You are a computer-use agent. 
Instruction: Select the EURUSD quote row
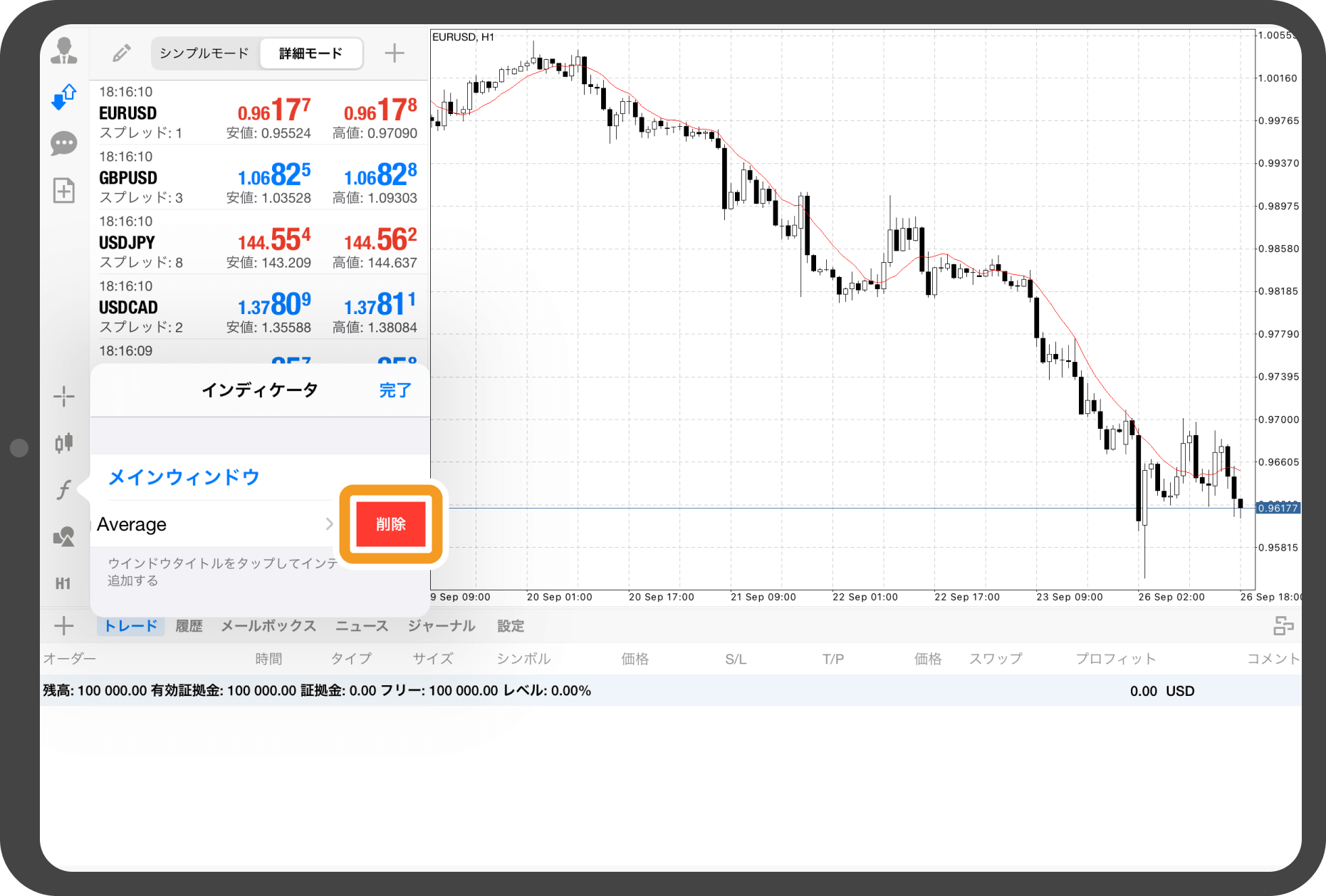pyautogui.click(x=259, y=113)
